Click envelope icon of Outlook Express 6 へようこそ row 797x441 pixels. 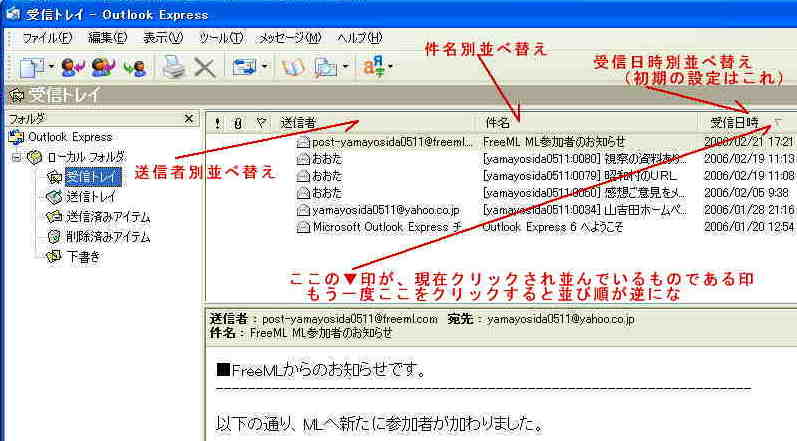click(303, 227)
